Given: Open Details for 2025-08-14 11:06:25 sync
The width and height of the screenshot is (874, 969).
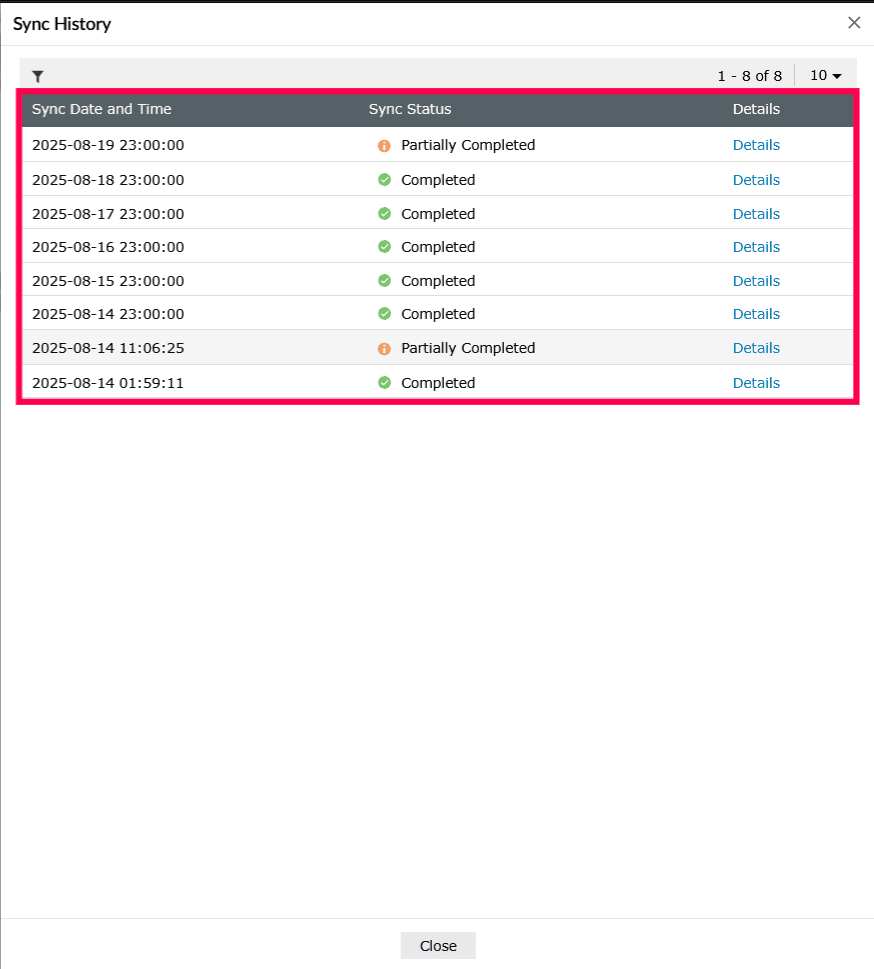Looking at the screenshot, I should coord(756,348).
